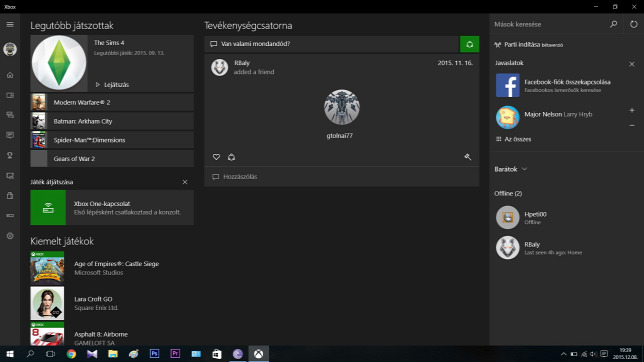Open user profile avatar in sidebar
Screen dimensions: 644x362
click(x=10, y=49)
